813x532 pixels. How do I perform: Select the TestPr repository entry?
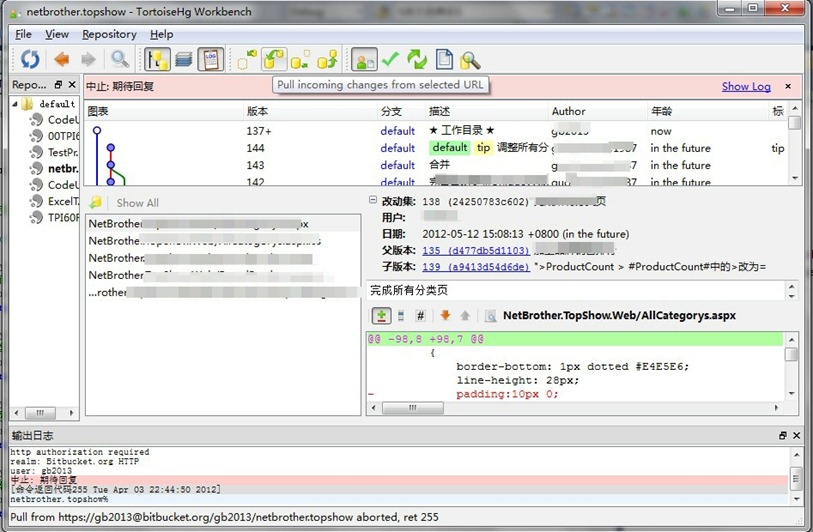[x=56, y=152]
